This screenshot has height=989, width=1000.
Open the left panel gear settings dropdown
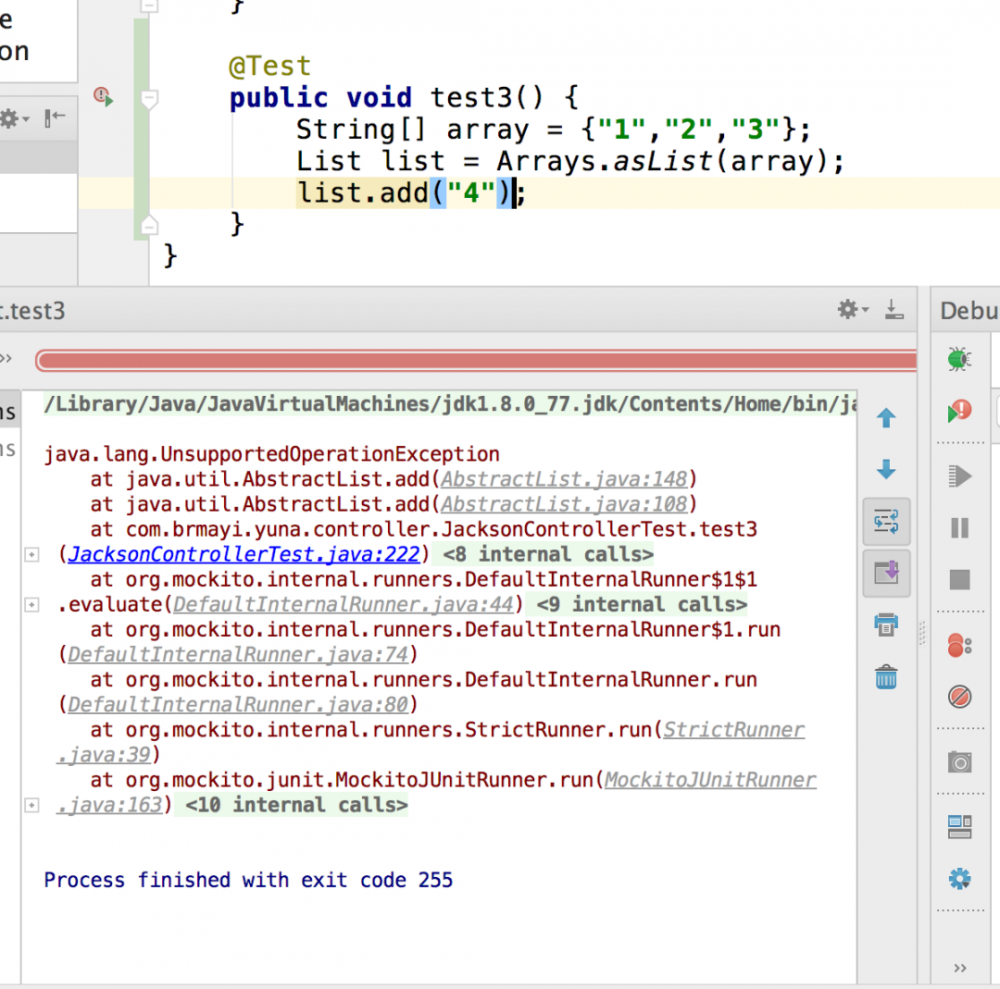pos(14,119)
